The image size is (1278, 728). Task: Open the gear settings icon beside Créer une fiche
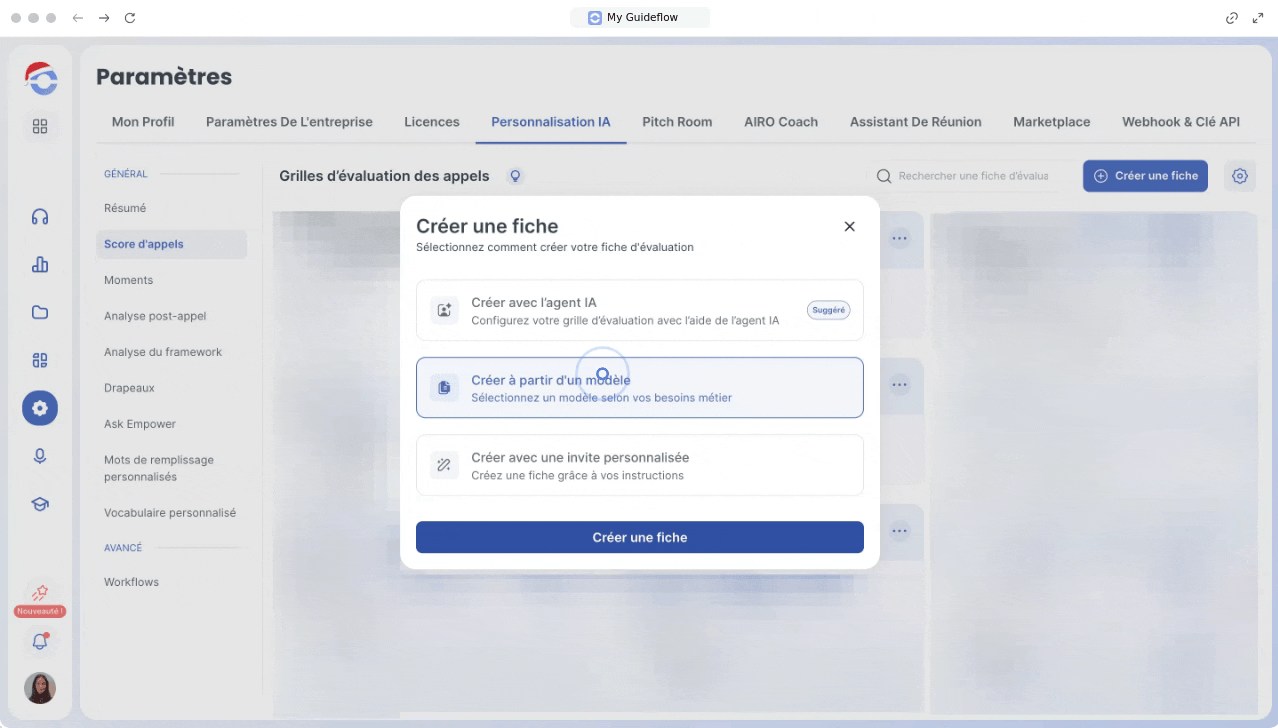(1239, 176)
